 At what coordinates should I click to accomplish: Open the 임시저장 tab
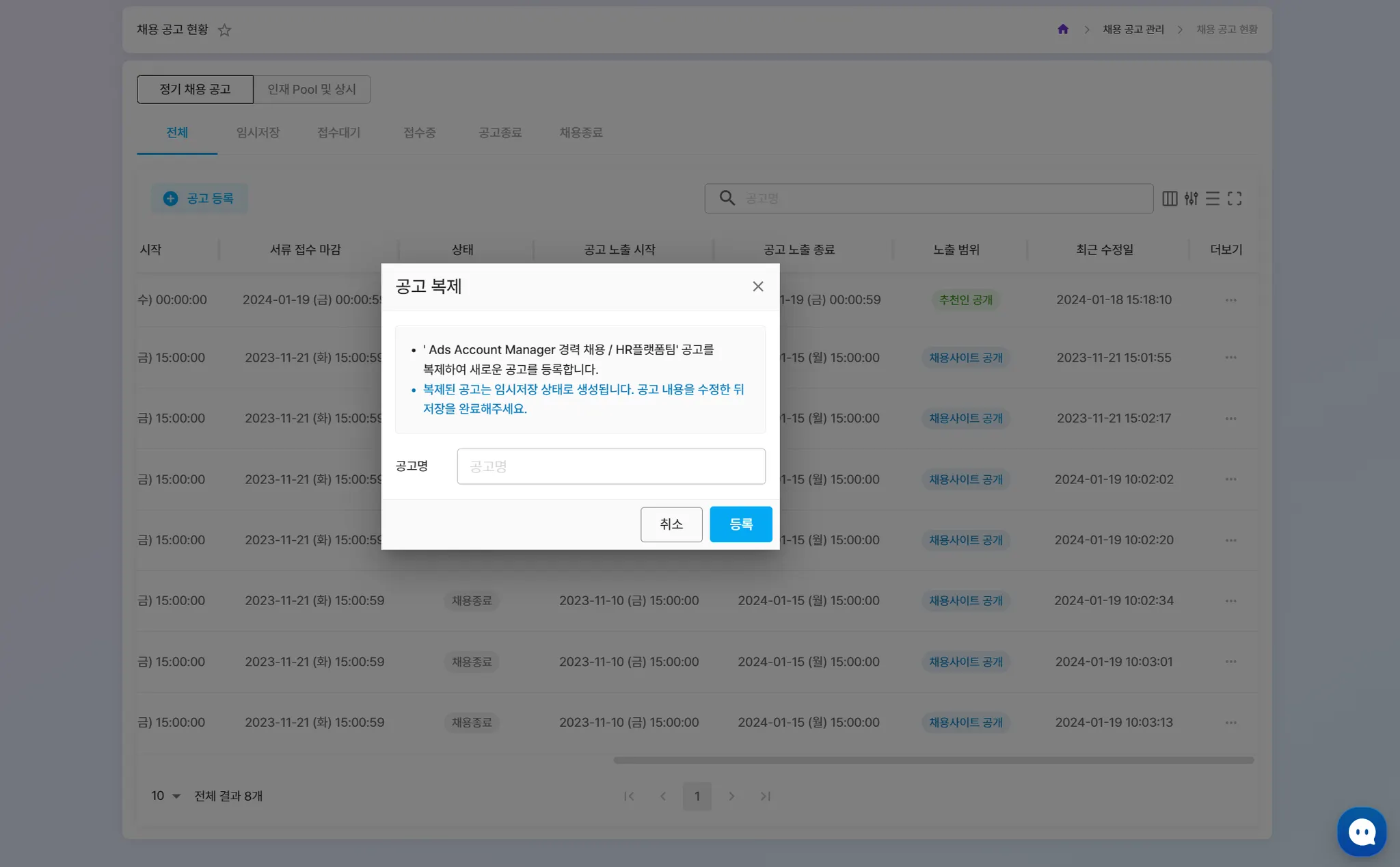click(x=258, y=133)
